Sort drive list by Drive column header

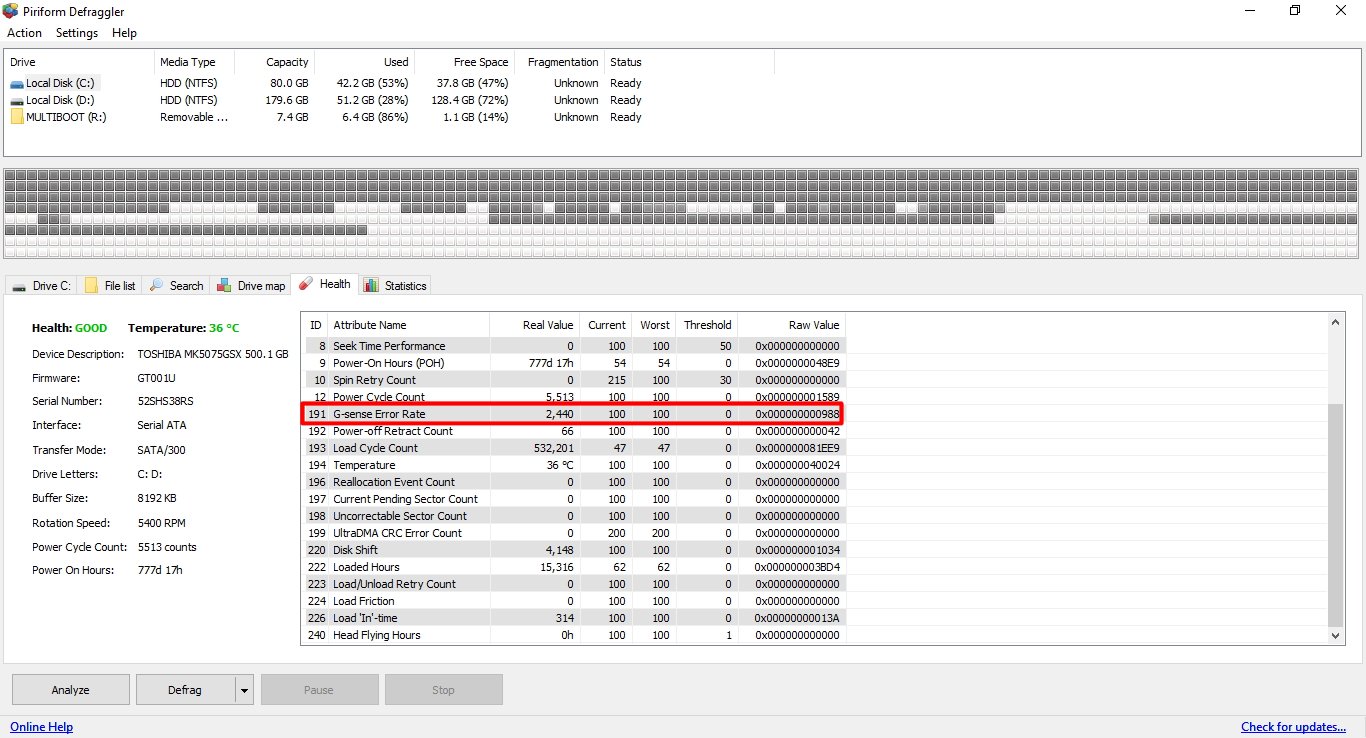80,62
